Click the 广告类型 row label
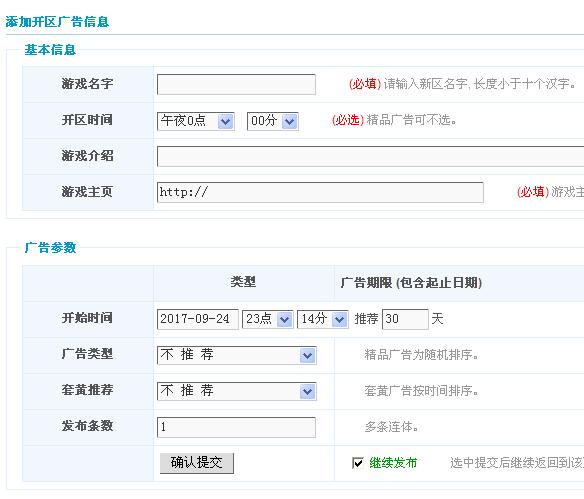 click(x=87, y=354)
